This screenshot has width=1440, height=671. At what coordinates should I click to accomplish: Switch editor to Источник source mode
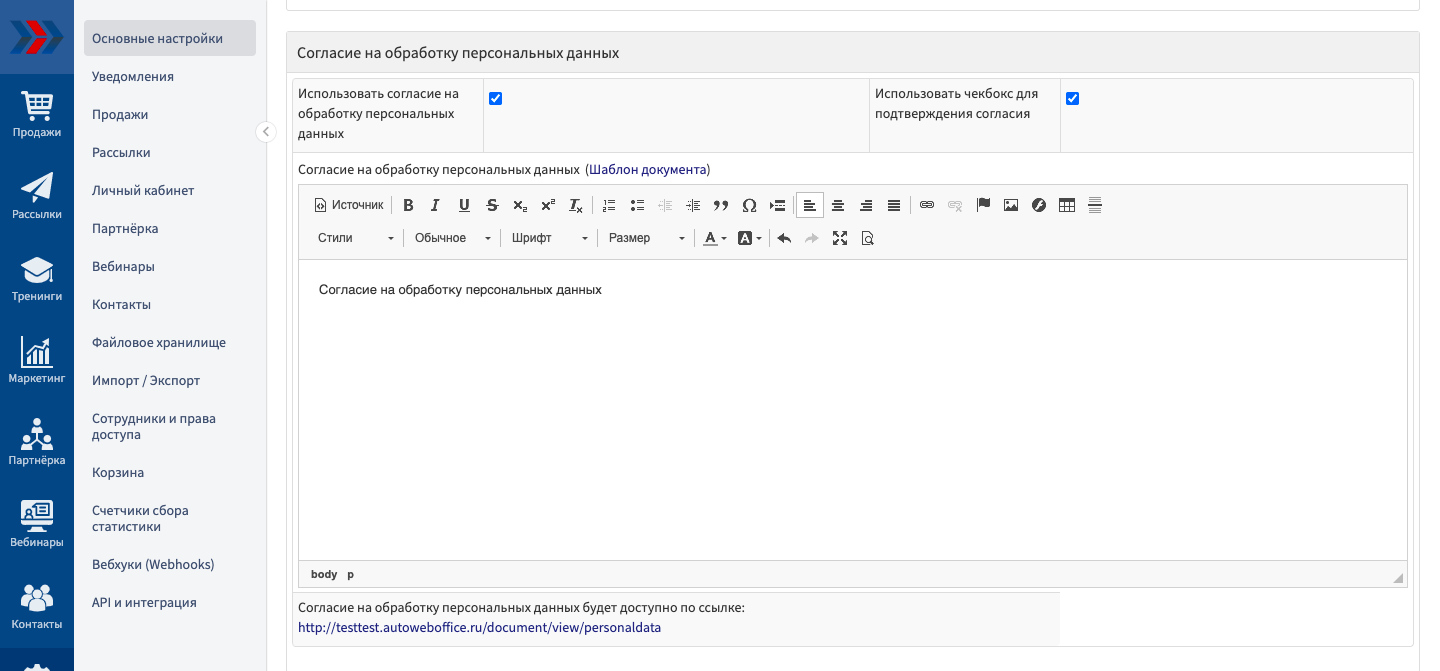point(349,205)
